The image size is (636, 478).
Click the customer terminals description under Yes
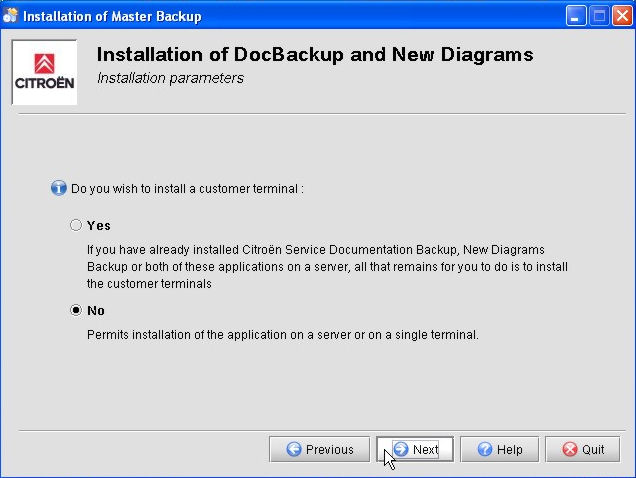[329, 266]
